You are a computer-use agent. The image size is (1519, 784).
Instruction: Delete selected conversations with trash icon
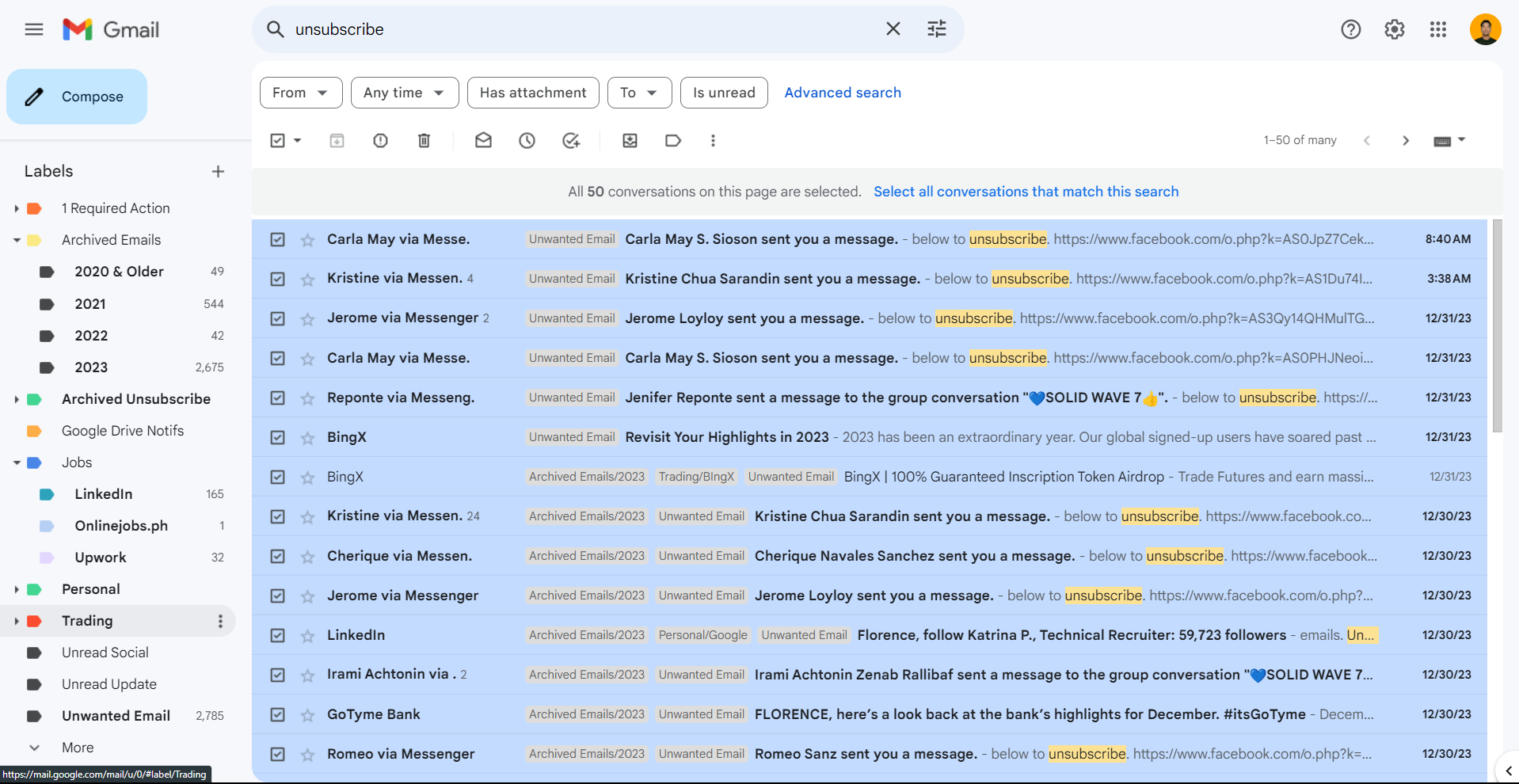tap(424, 140)
